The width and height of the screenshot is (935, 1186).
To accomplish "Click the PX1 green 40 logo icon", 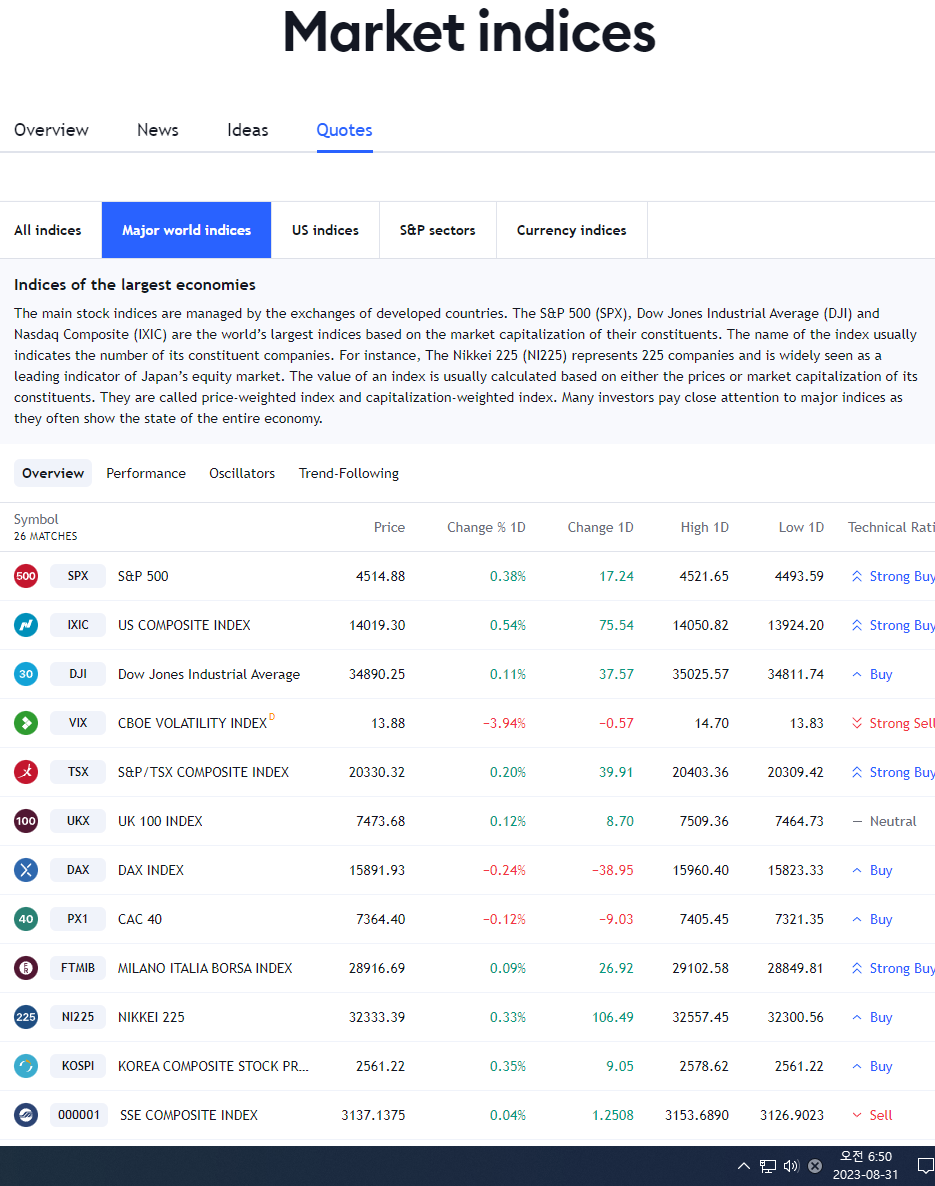I will click(x=26, y=919).
